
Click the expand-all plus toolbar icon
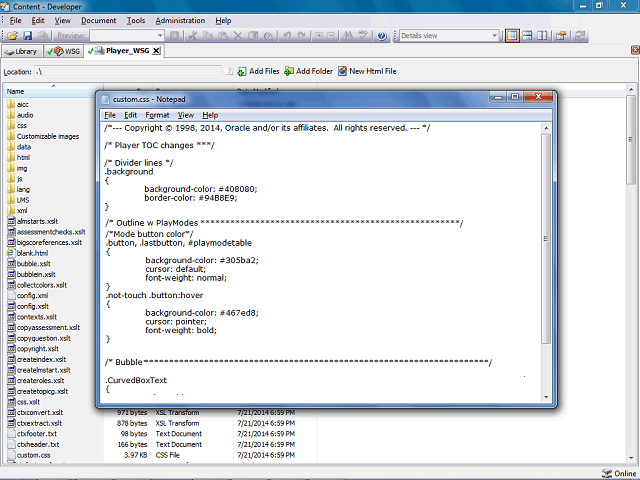point(318,36)
